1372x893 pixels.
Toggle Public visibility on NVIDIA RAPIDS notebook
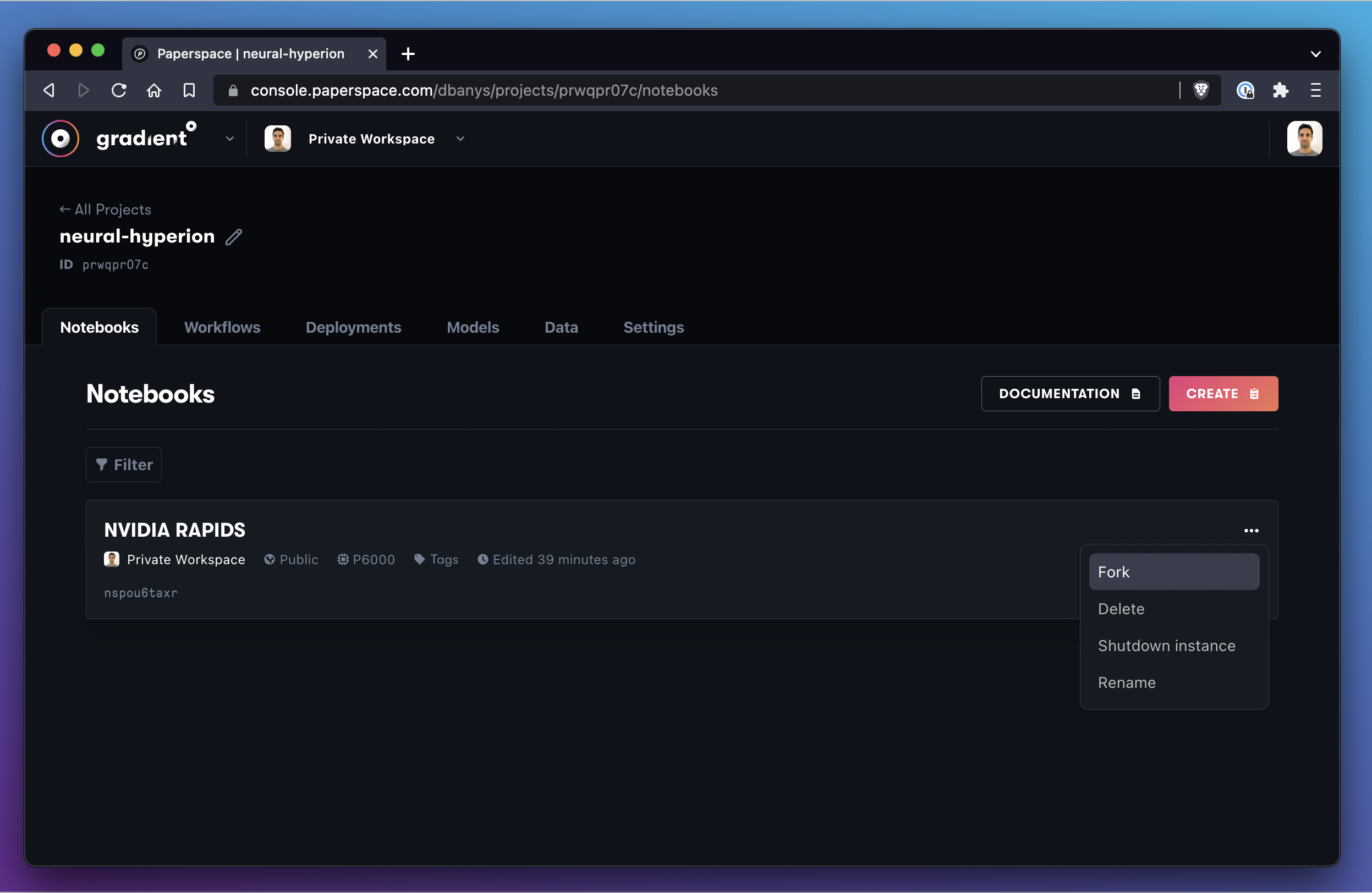pos(291,559)
